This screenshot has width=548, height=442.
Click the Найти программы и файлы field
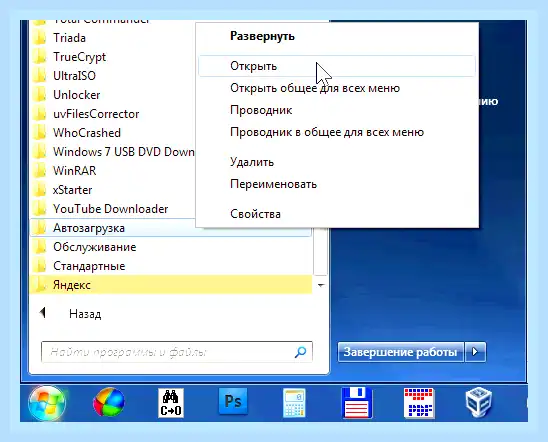point(176,352)
